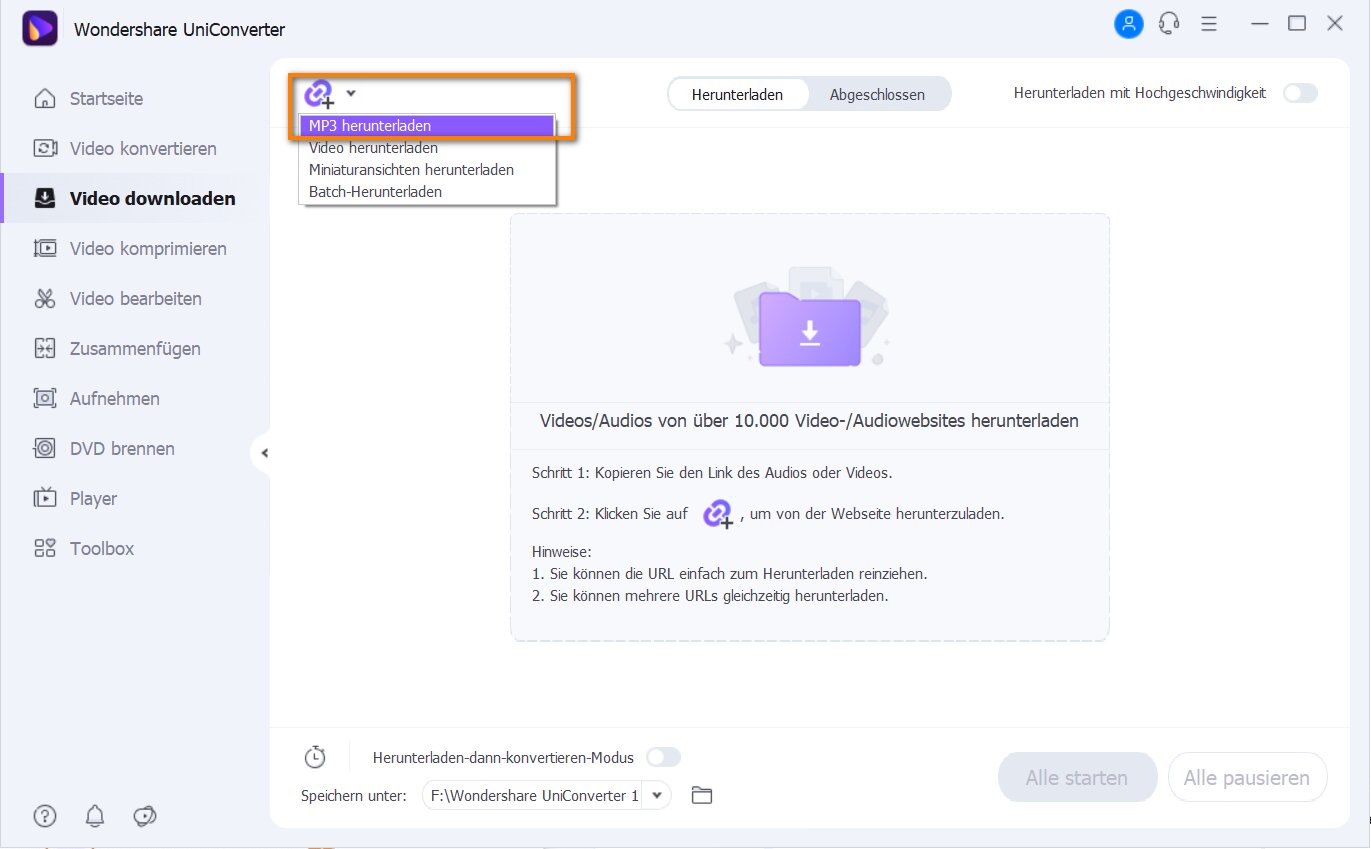Open the hamburger main menu

click(x=1208, y=24)
